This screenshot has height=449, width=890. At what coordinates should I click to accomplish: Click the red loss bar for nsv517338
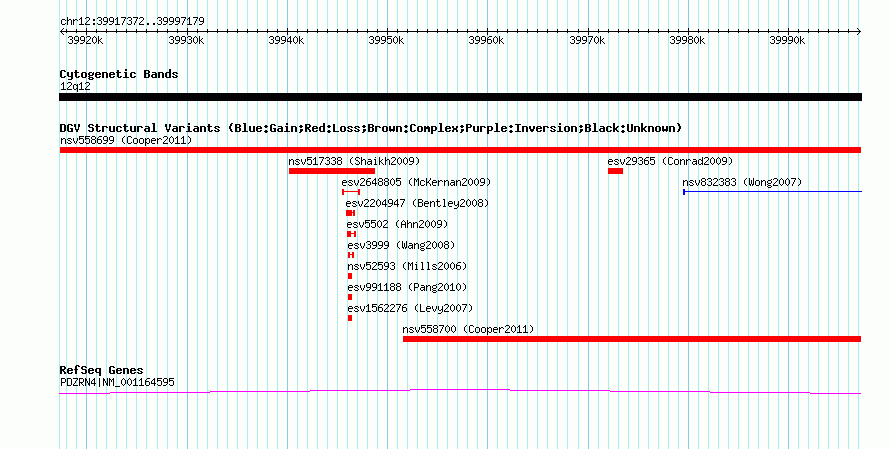(x=332, y=171)
